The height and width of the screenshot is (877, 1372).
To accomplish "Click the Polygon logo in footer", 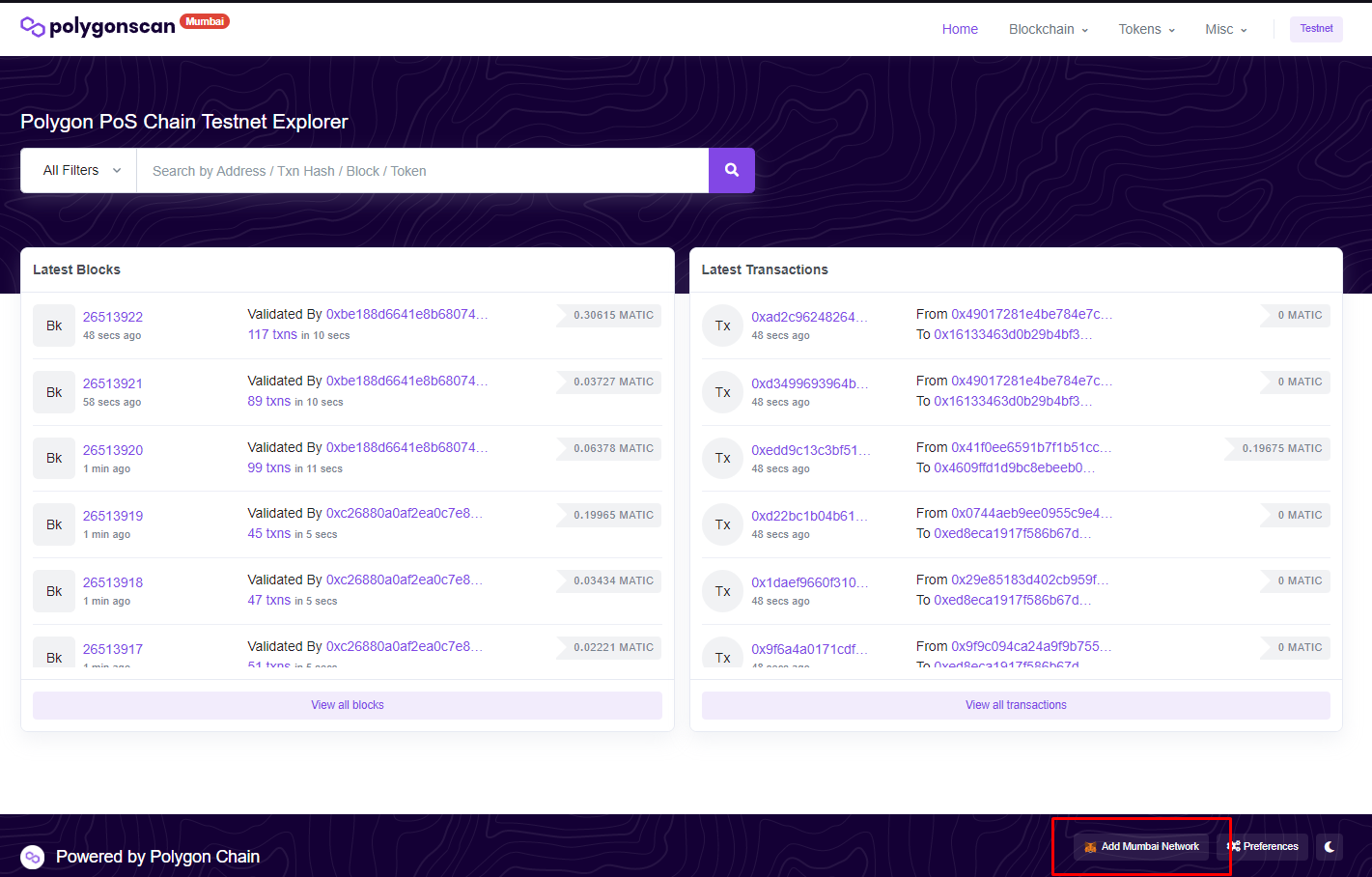I will pyautogui.click(x=33, y=857).
